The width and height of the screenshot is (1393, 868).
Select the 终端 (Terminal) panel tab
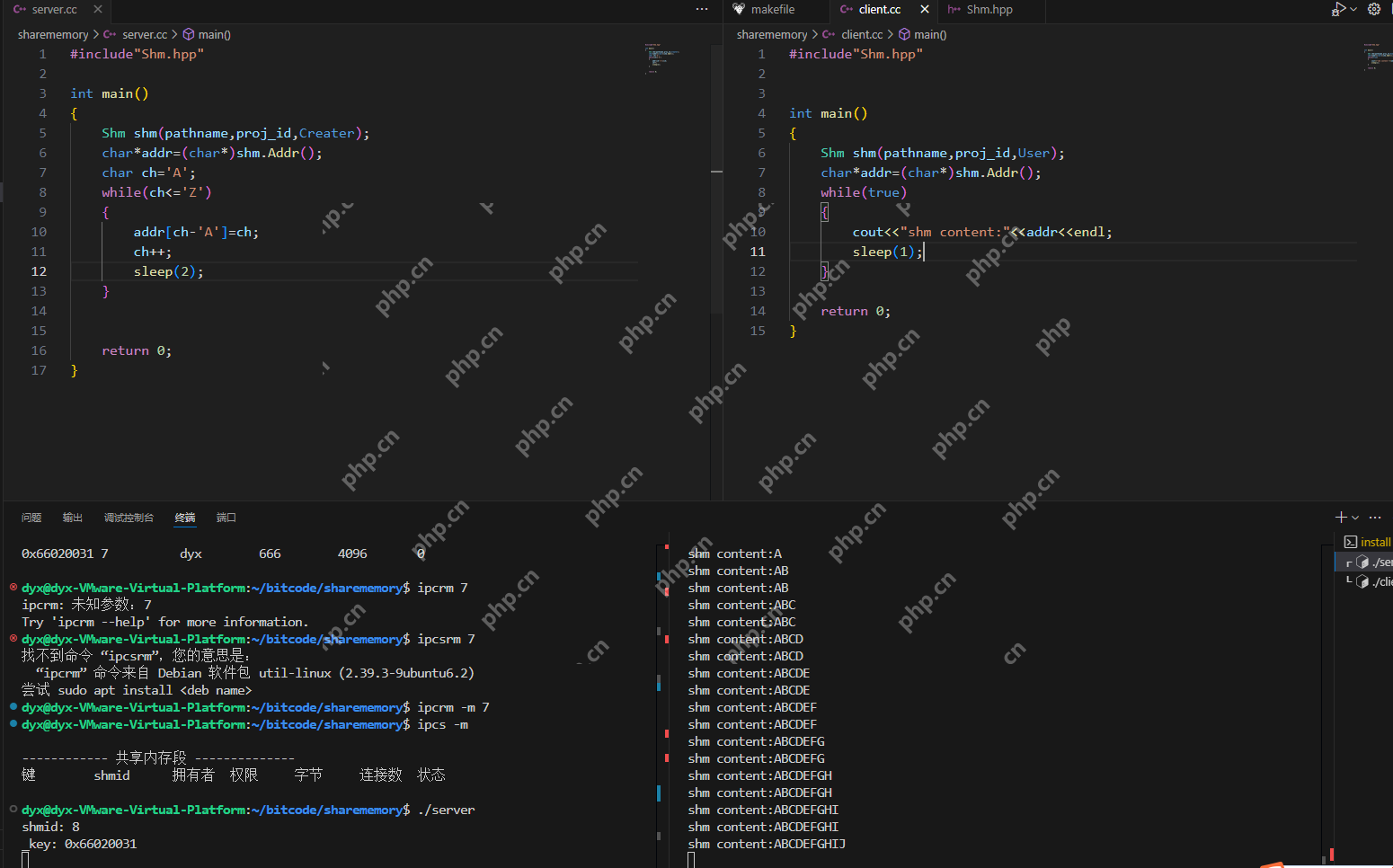tap(185, 518)
